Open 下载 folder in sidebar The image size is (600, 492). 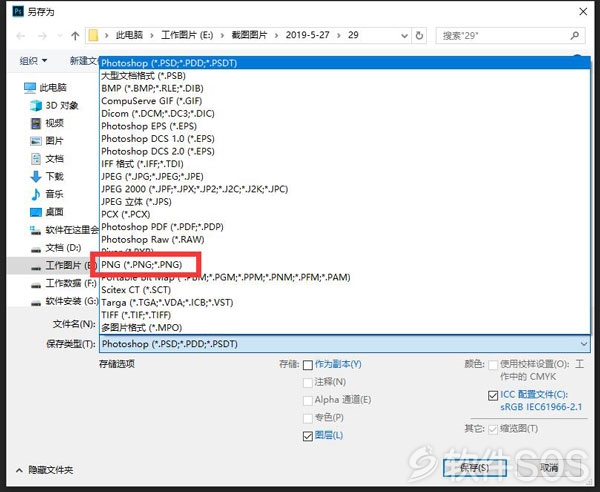47,176
